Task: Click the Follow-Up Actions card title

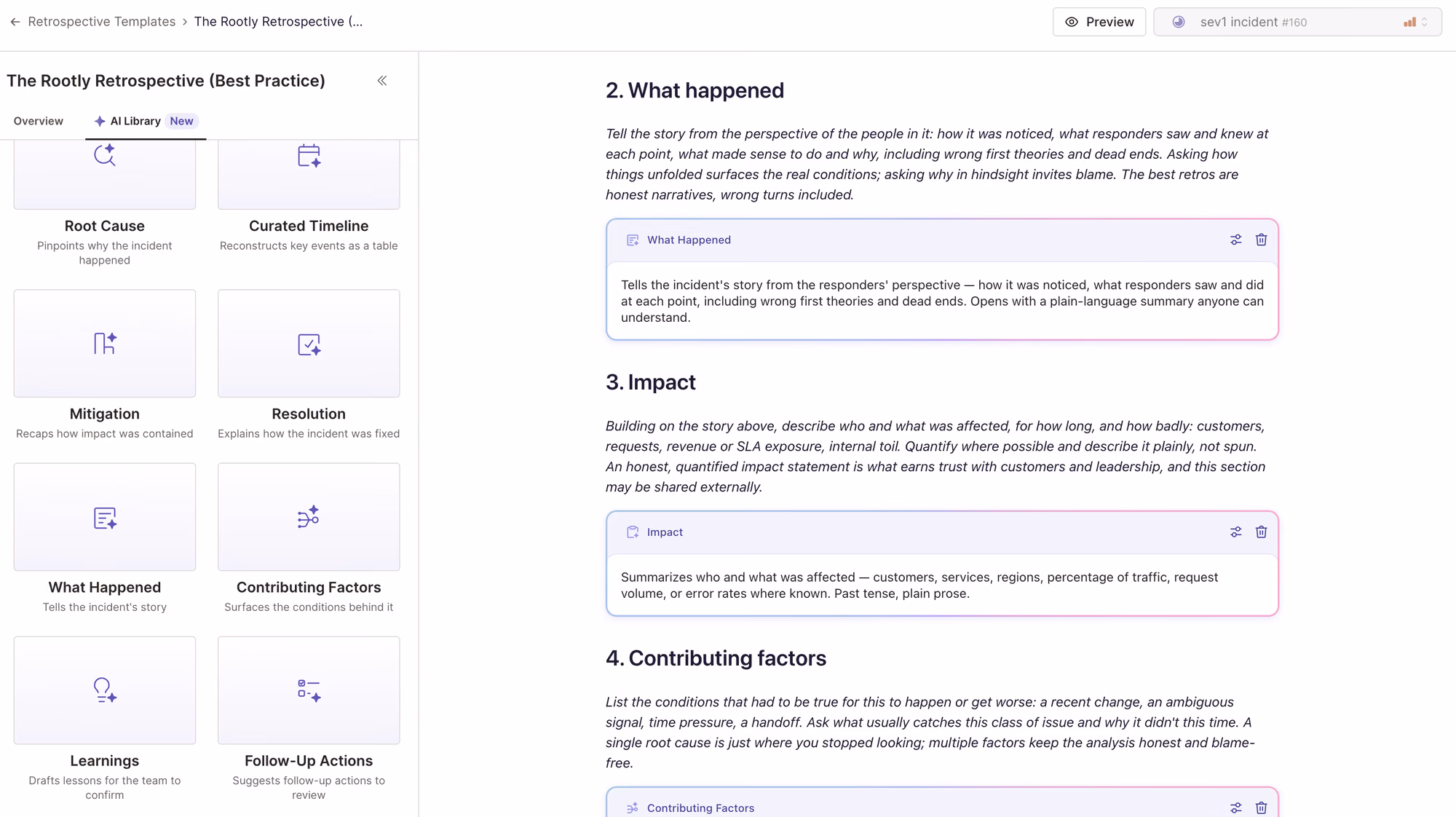Action: click(309, 760)
